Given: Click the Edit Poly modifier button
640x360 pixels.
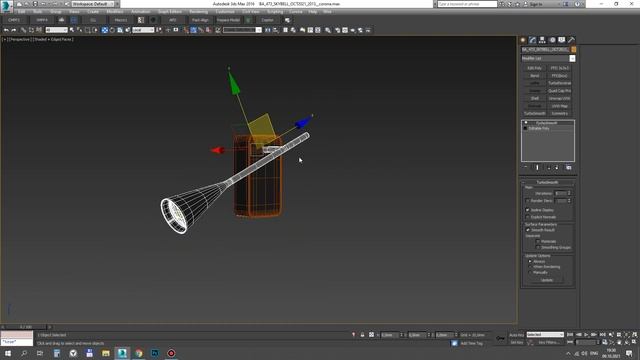Looking at the screenshot, I should pos(535,68).
